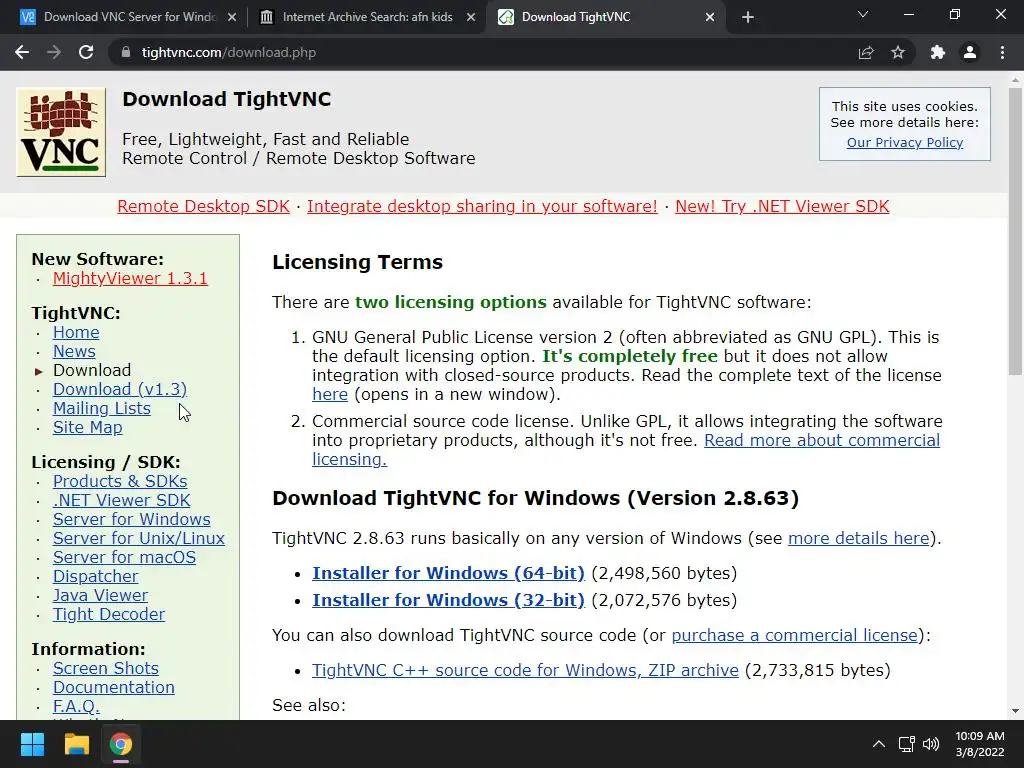This screenshot has height=768, width=1024.
Task: Download Installer for Windows (64-bit)
Action: pyautogui.click(x=448, y=573)
